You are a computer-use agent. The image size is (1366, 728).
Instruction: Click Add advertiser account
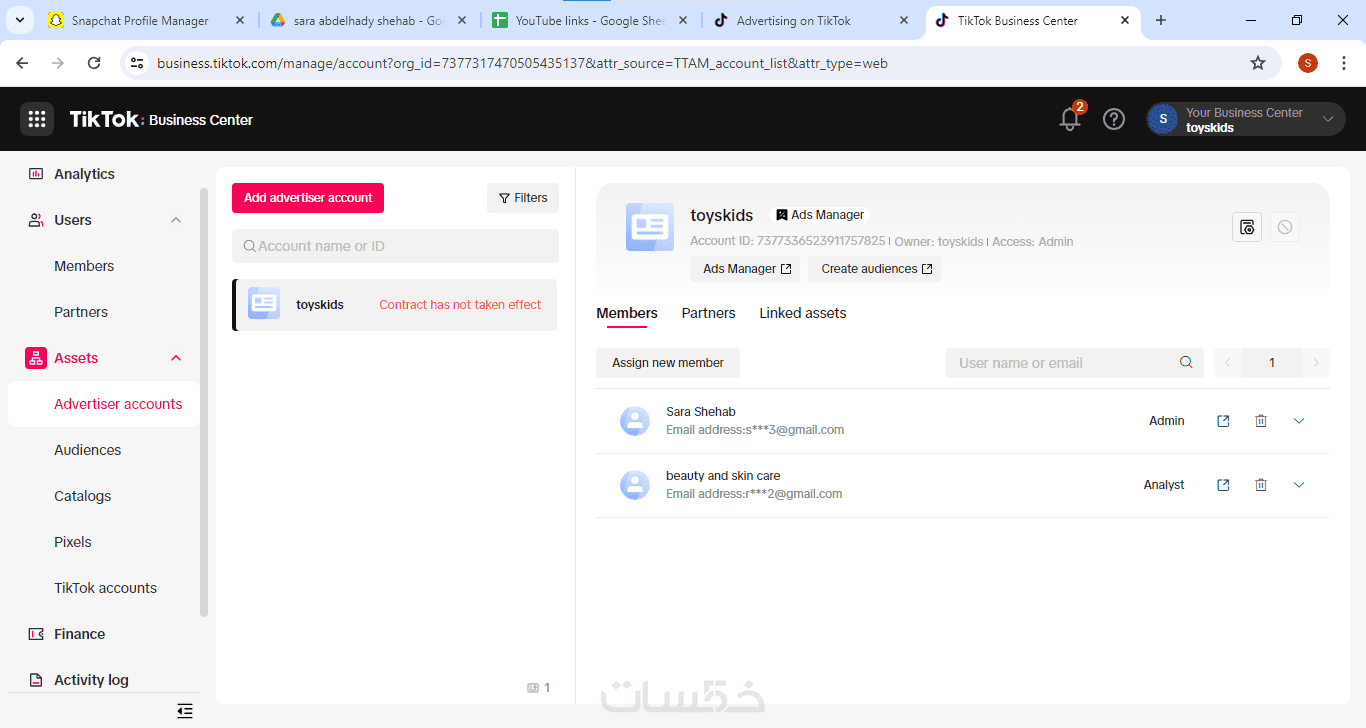click(308, 198)
